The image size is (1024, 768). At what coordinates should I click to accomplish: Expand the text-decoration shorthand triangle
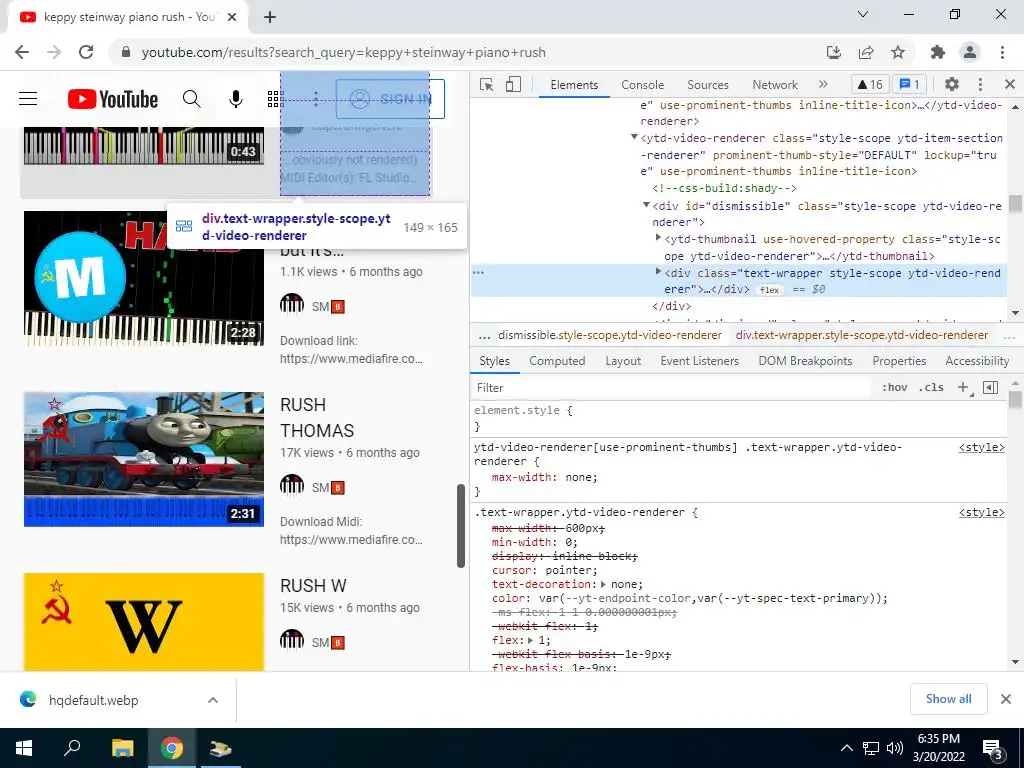tap(603, 584)
